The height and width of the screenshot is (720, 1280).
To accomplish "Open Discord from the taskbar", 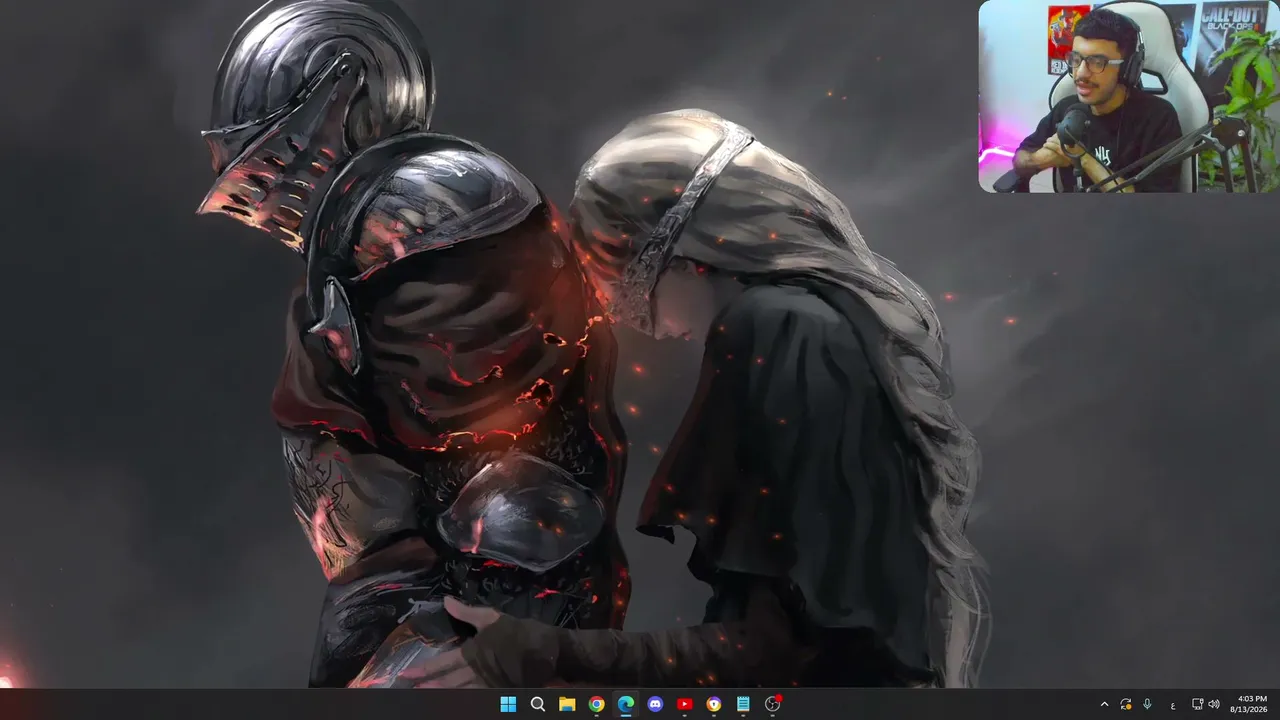I will 655,704.
